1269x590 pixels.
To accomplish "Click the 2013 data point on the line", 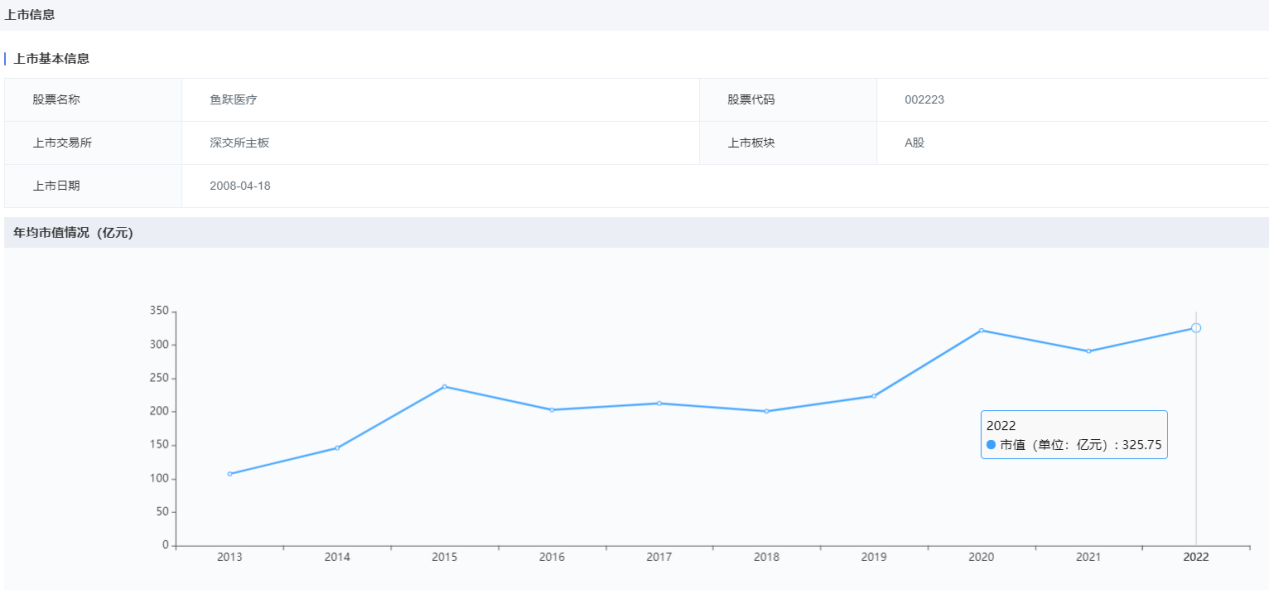I will point(230,474).
